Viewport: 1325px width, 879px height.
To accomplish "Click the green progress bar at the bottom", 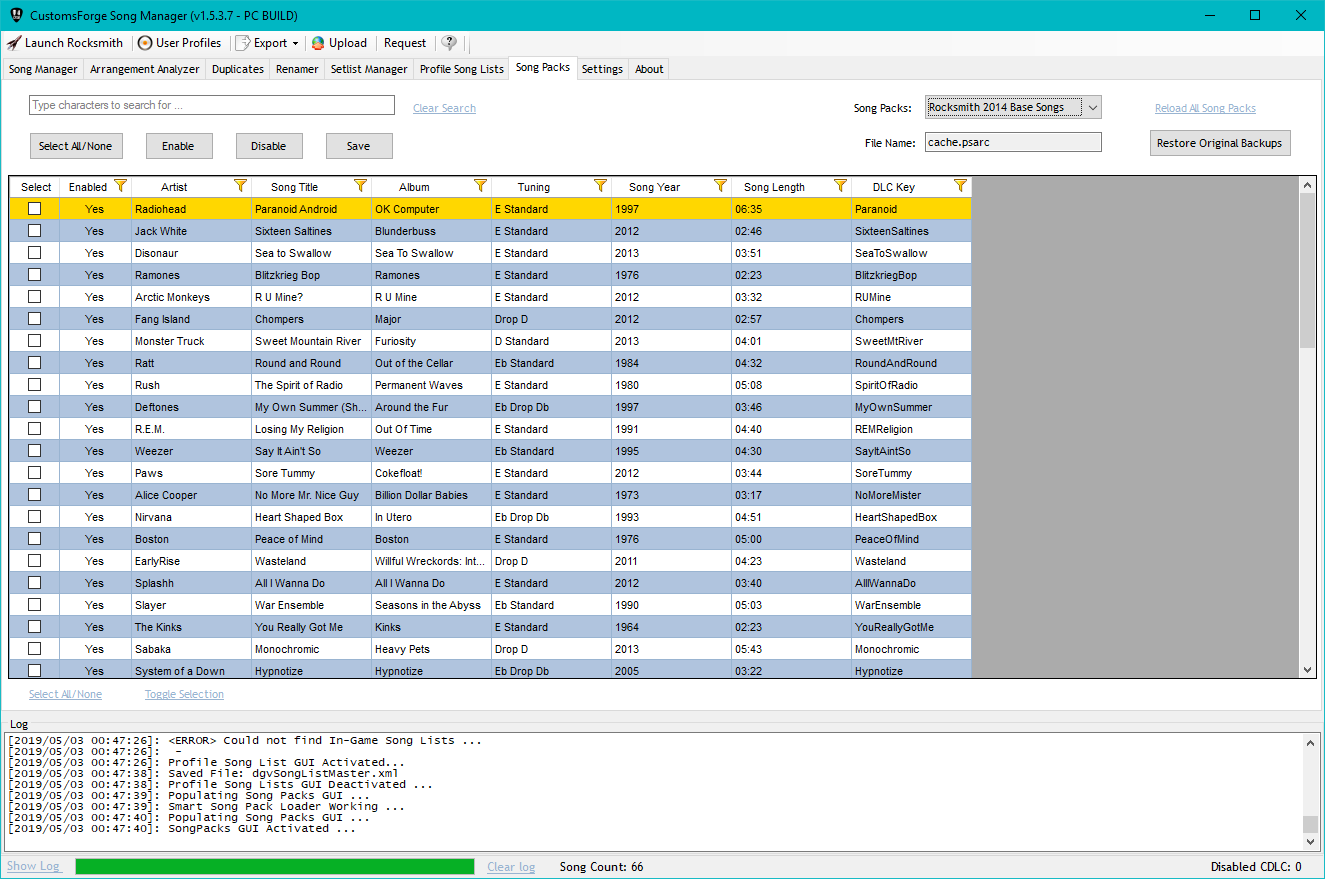I will coord(274,866).
